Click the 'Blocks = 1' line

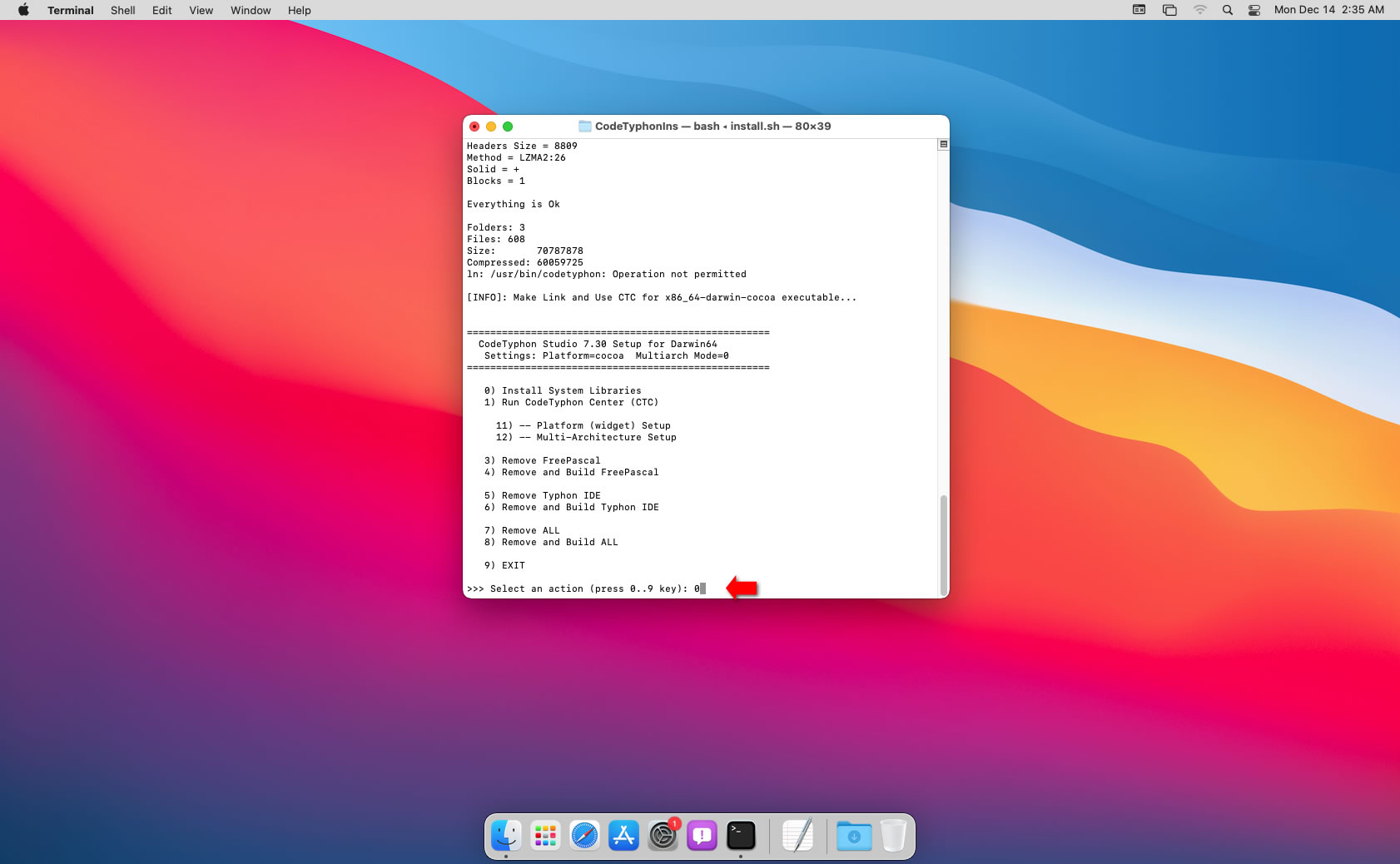[496, 181]
